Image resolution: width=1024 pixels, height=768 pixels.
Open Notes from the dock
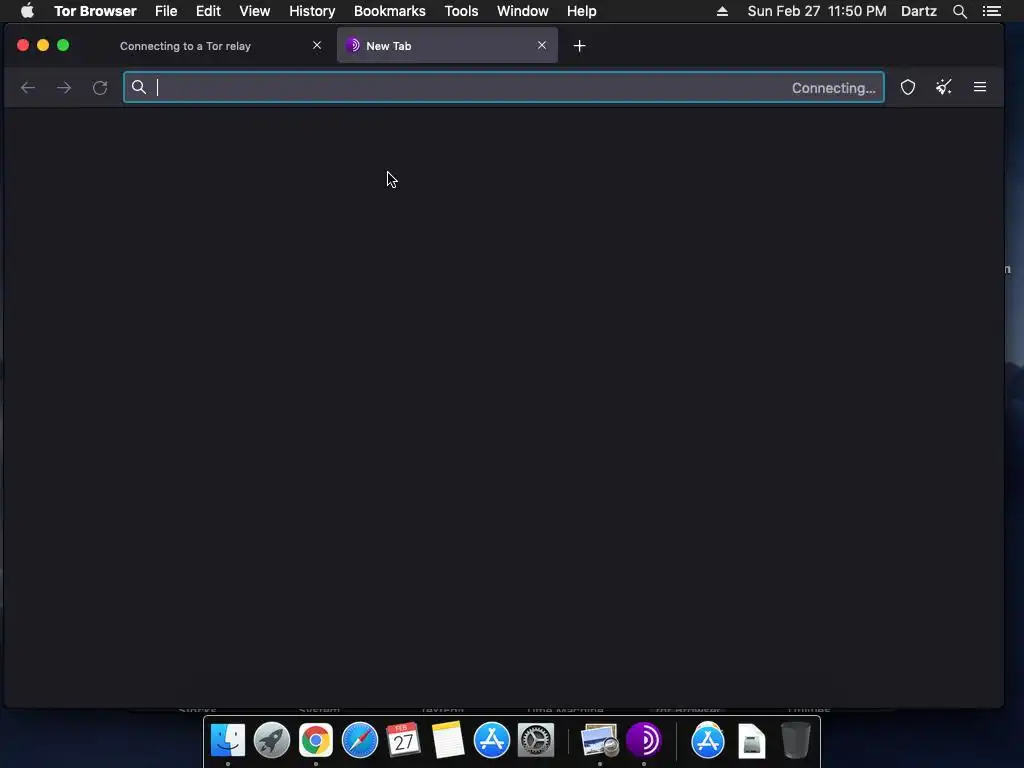click(447, 740)
